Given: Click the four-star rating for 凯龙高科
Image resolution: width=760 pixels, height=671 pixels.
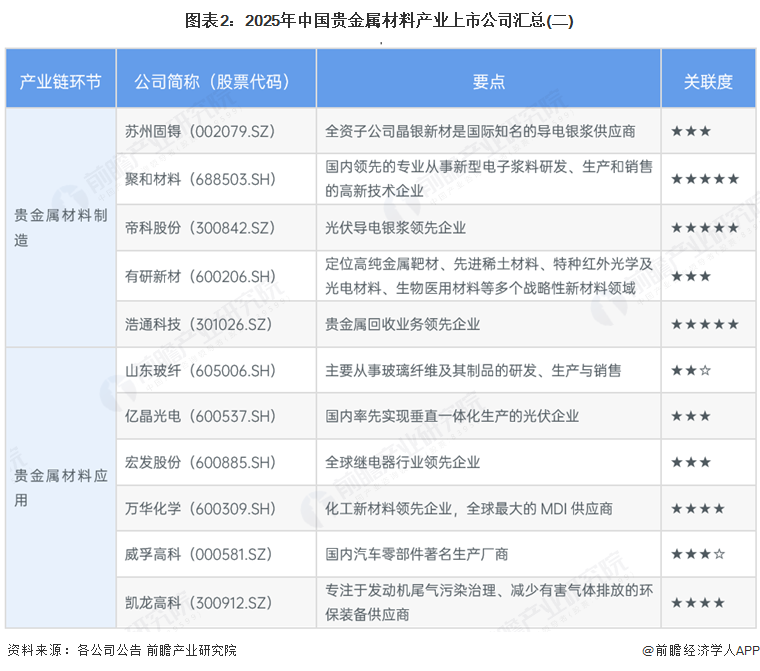Looking at the screenshot, I should pyautogui.click(x=698, y=603).
